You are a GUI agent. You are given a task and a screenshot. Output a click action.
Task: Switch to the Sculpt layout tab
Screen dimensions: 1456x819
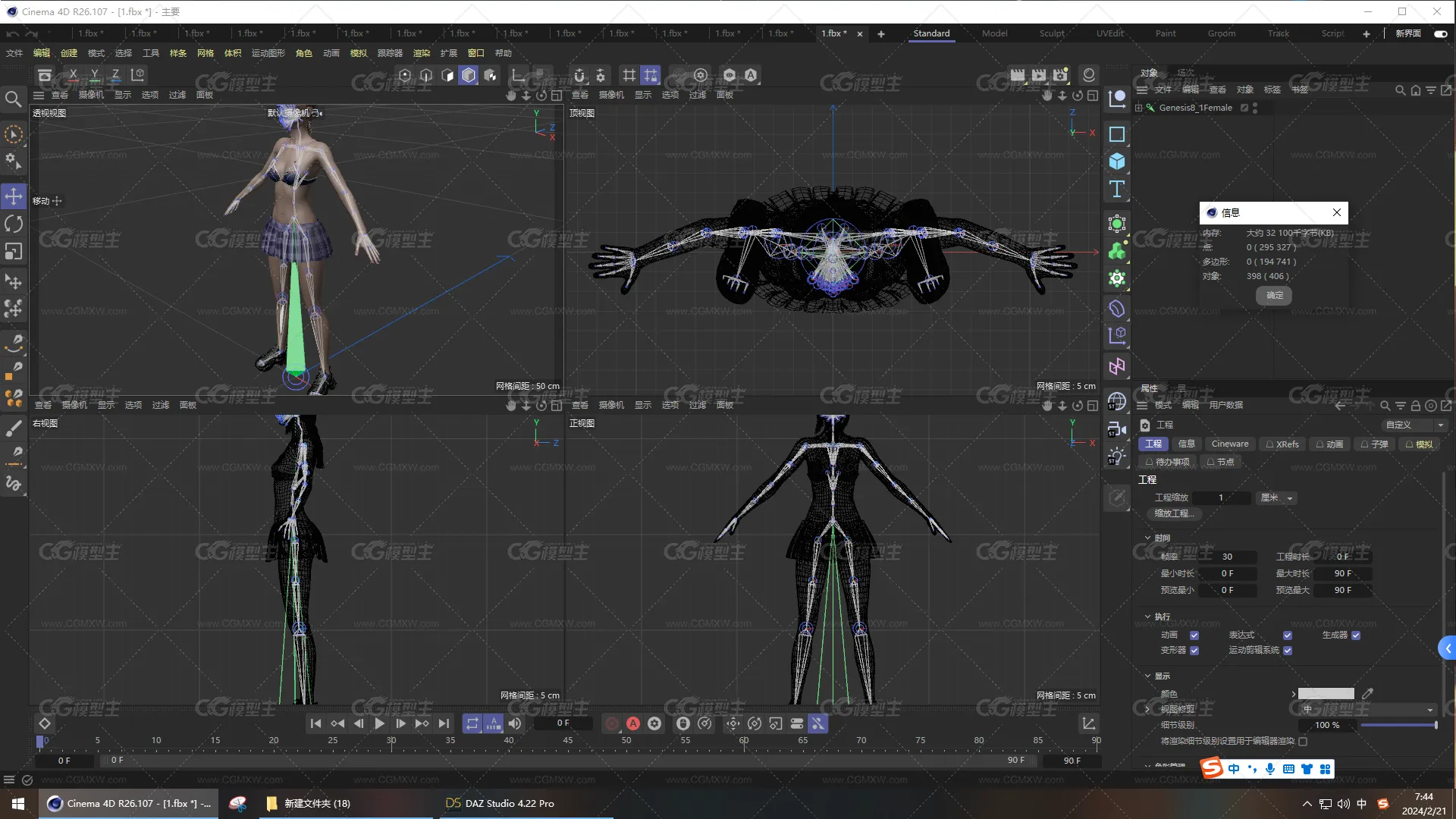[1051, 33]
